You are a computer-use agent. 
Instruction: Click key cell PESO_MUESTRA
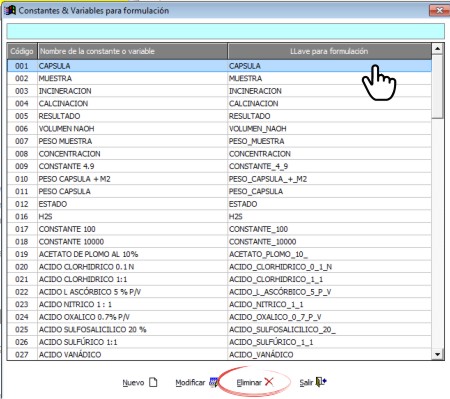point(329,141)
